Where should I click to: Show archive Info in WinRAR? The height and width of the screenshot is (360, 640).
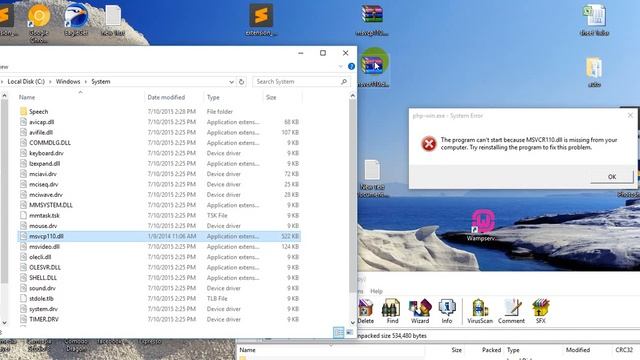(447, 311)
